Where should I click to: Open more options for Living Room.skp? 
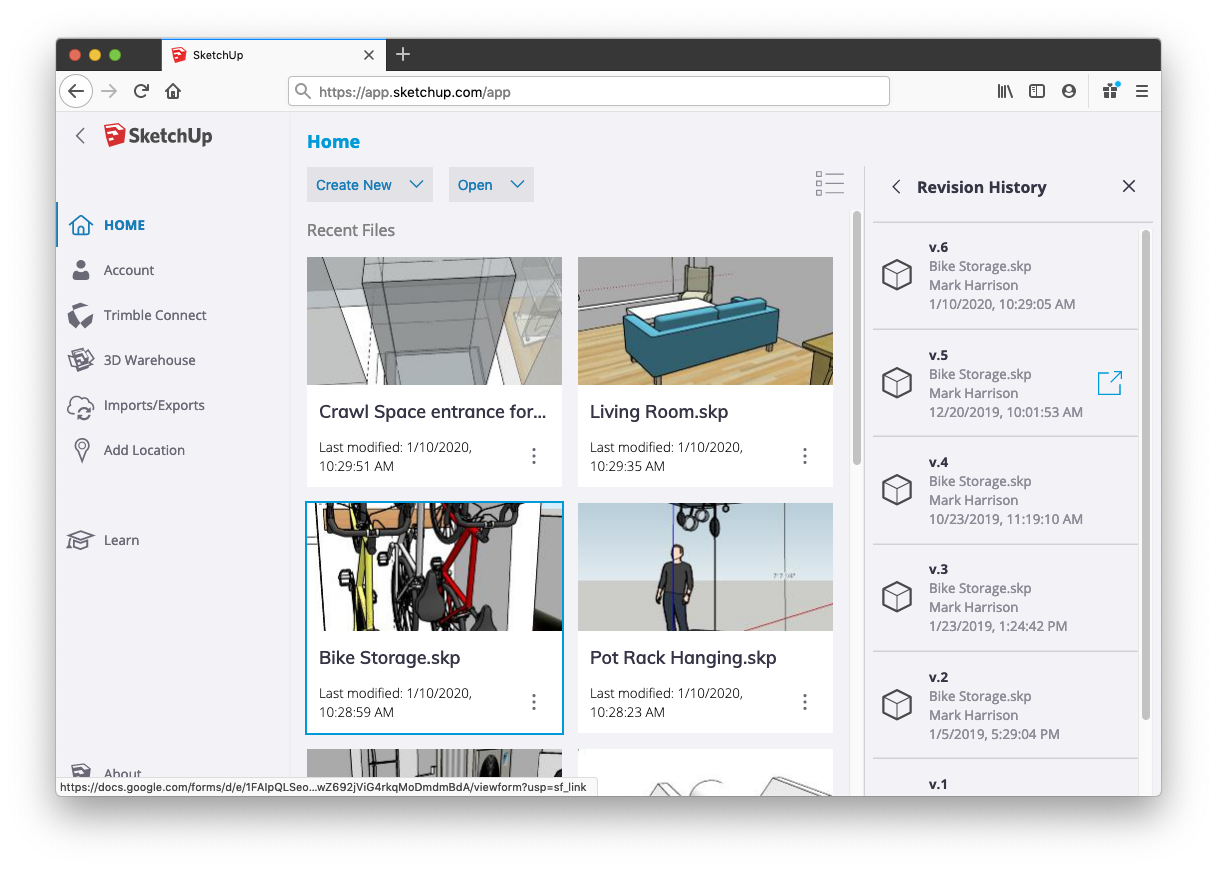click(805, 456)
